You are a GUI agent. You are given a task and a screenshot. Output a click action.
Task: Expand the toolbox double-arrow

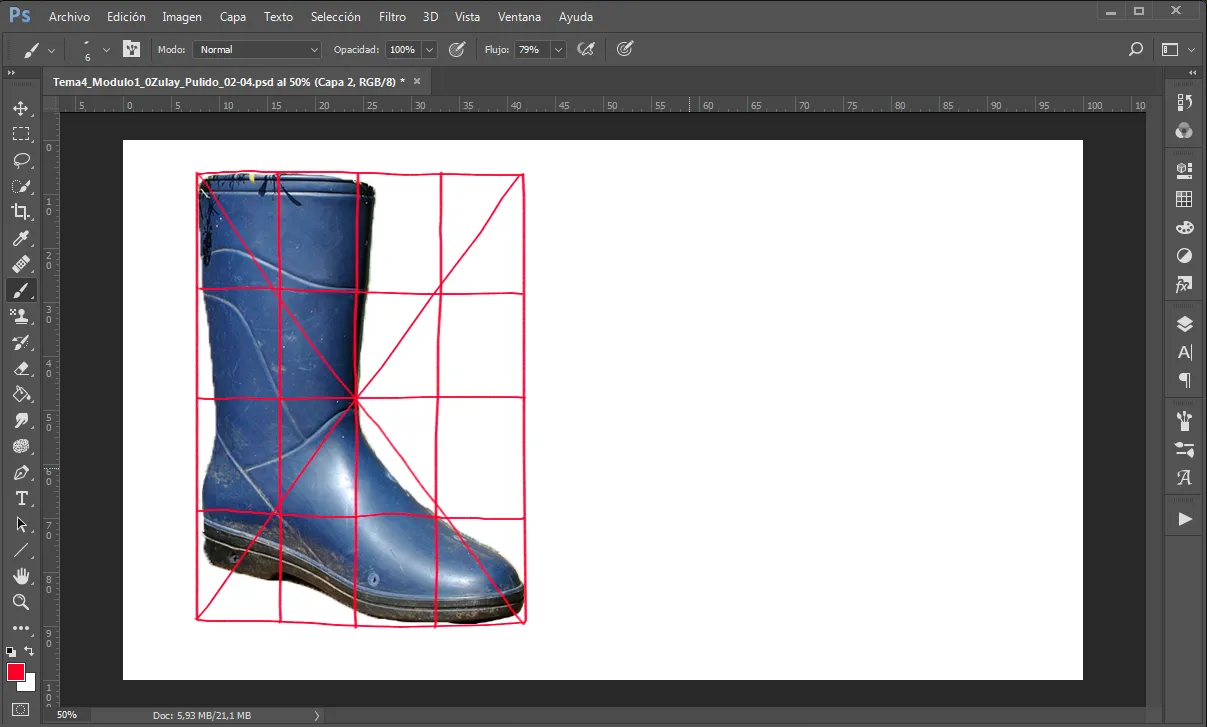tap(11, 73)
